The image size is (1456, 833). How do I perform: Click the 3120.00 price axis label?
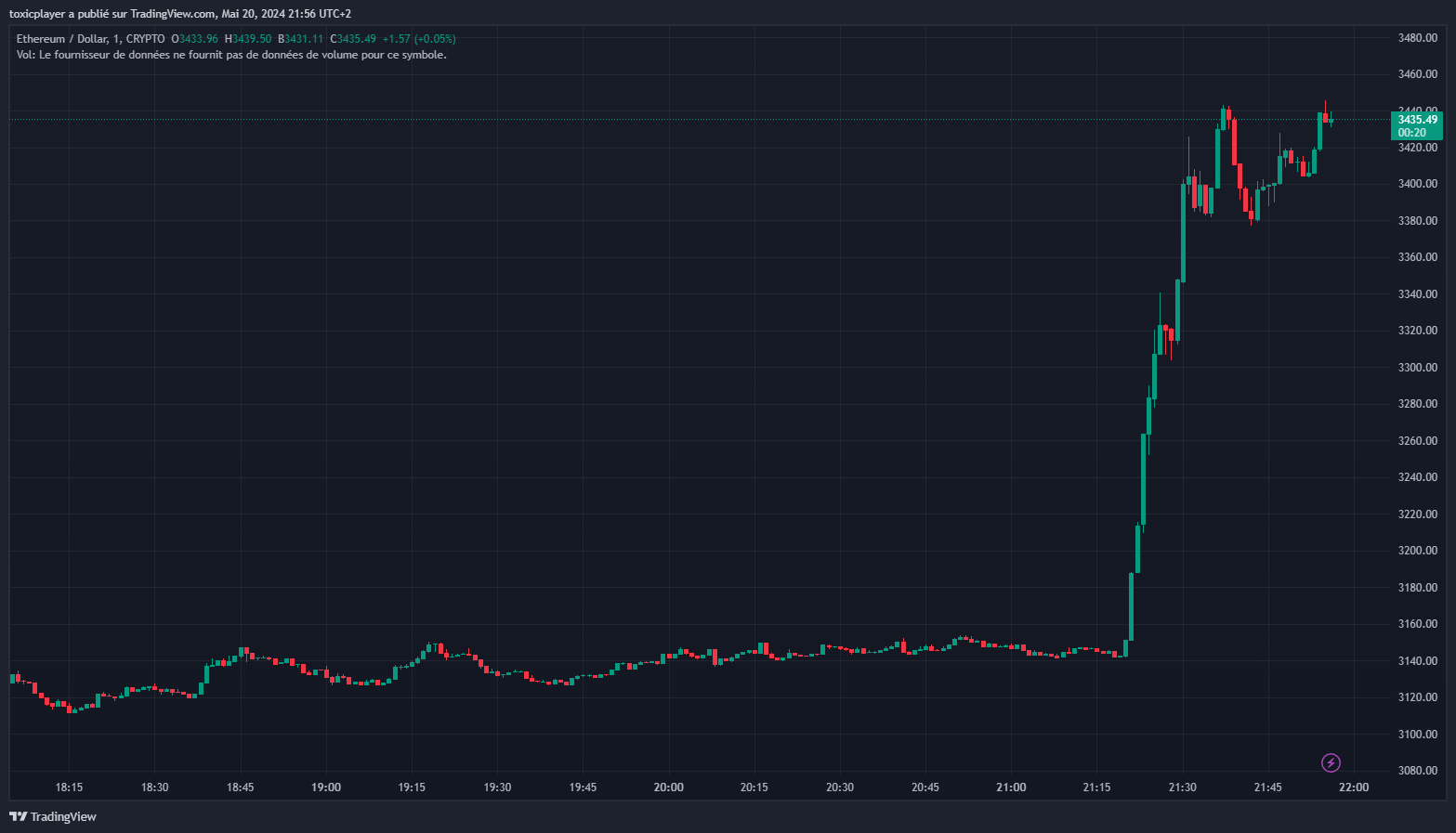tap(1417, 697)
